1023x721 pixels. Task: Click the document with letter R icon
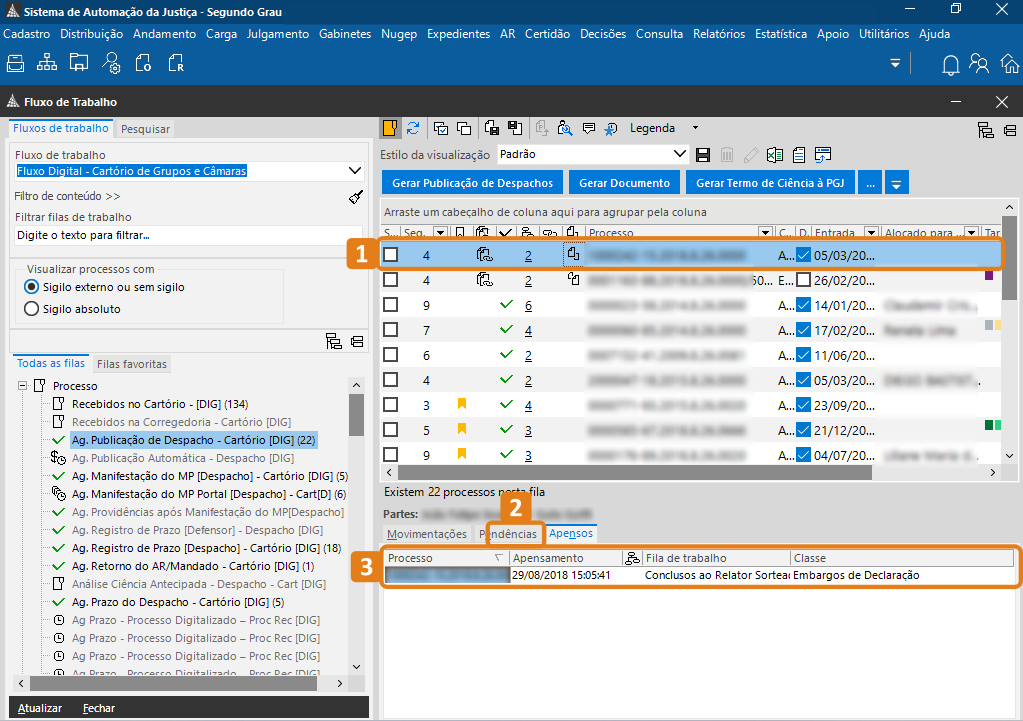(x=176, y=63)
